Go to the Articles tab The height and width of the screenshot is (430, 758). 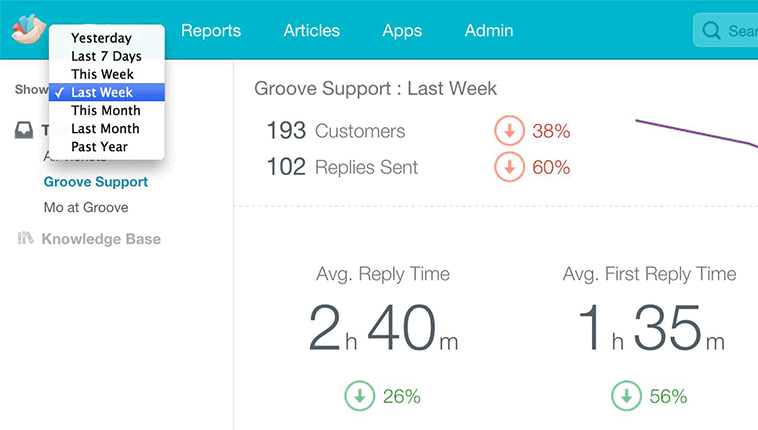point(312,30)
